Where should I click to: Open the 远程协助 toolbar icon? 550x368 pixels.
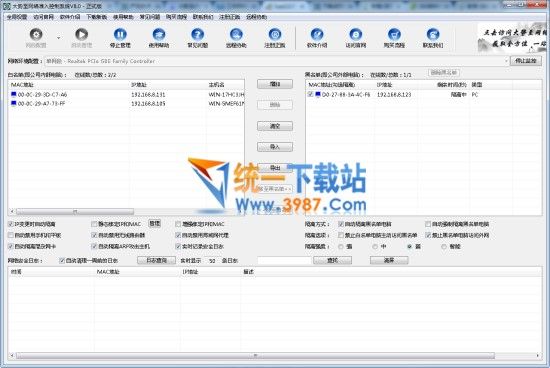point(236,34)
